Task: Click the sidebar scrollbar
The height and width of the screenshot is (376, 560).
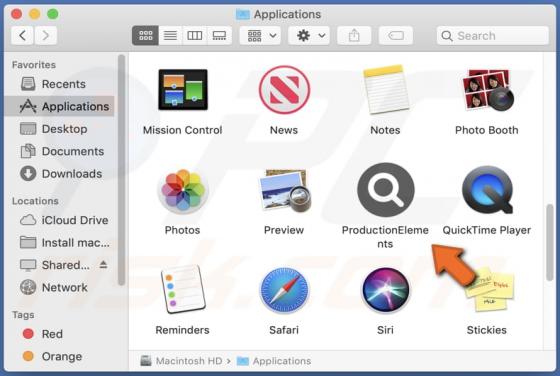Action: click(x=121, y=170)
